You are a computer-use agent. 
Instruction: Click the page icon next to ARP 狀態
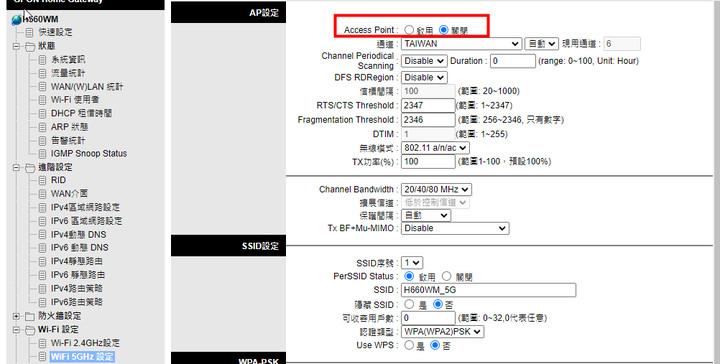coord(42,127)
